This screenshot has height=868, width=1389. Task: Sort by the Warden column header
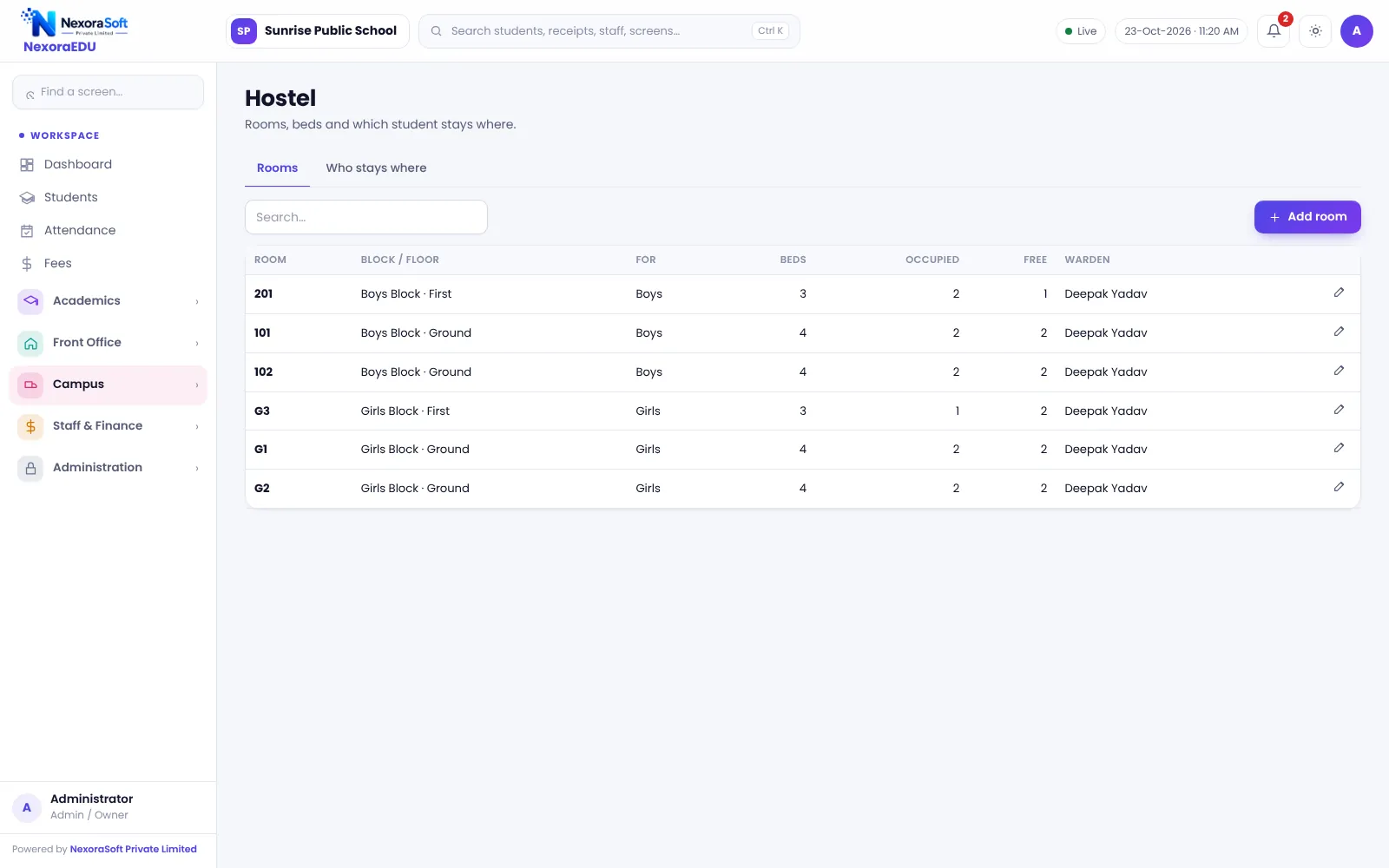coord(1087,260)
